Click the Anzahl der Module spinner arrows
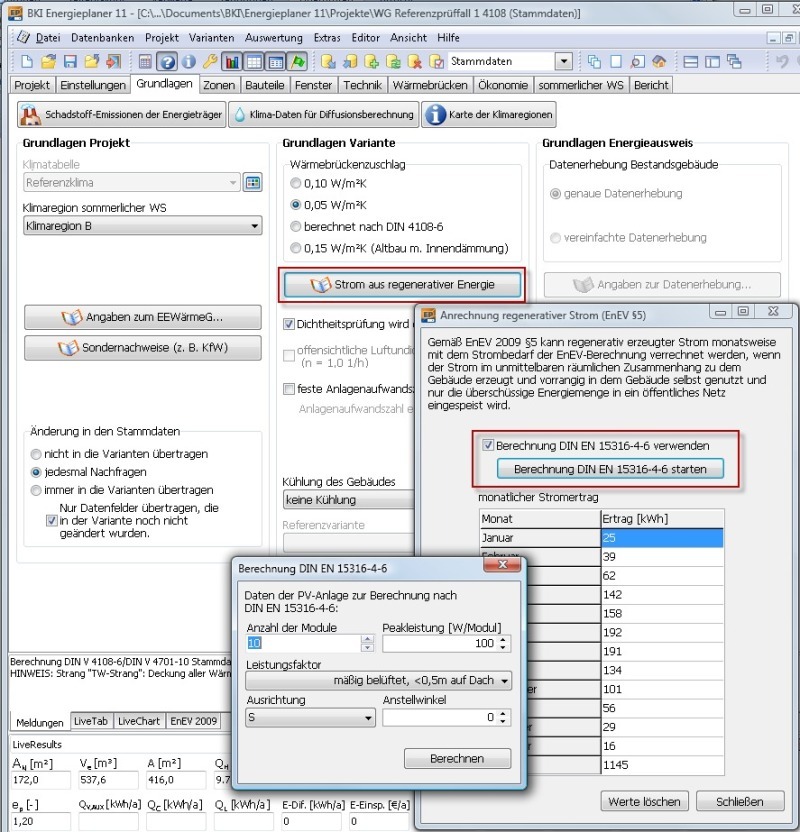Screen dimensions: 800x832 pos(367,643)
